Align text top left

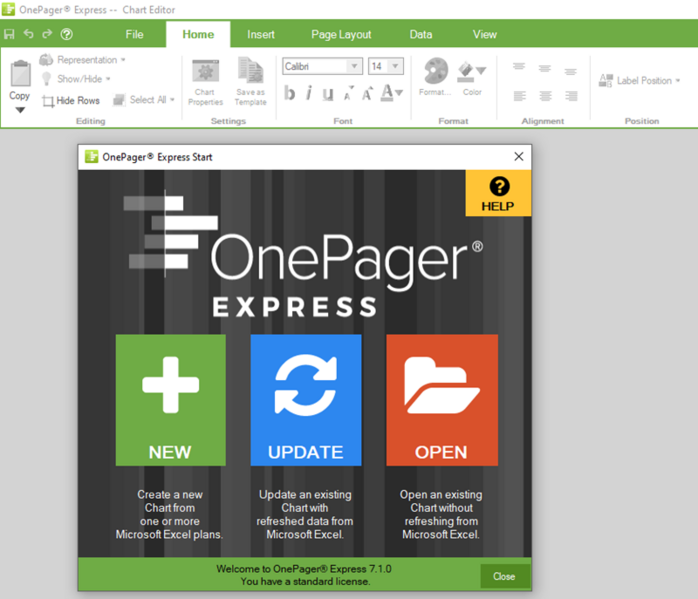519,67
